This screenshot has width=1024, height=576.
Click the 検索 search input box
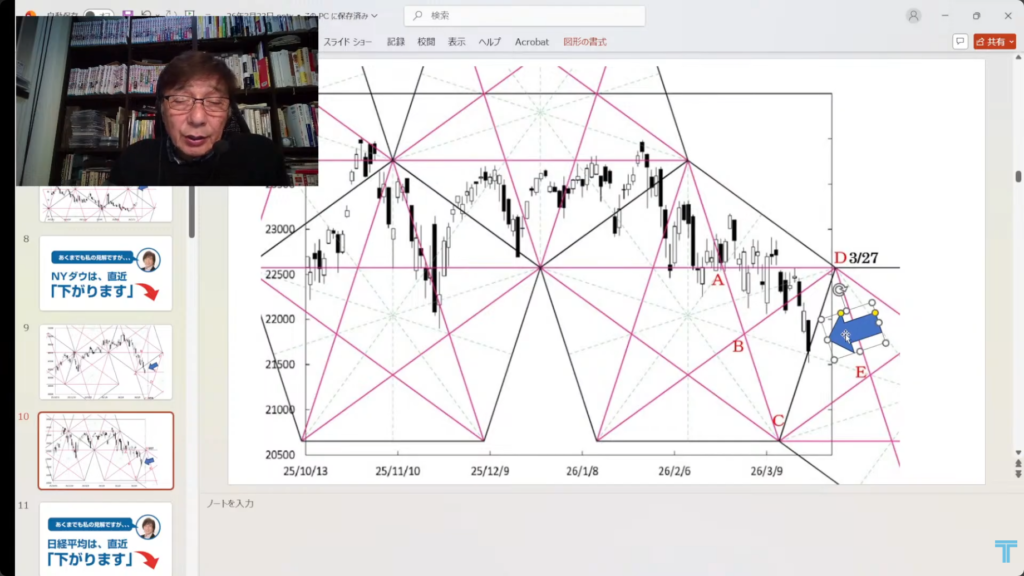(530, 15)
